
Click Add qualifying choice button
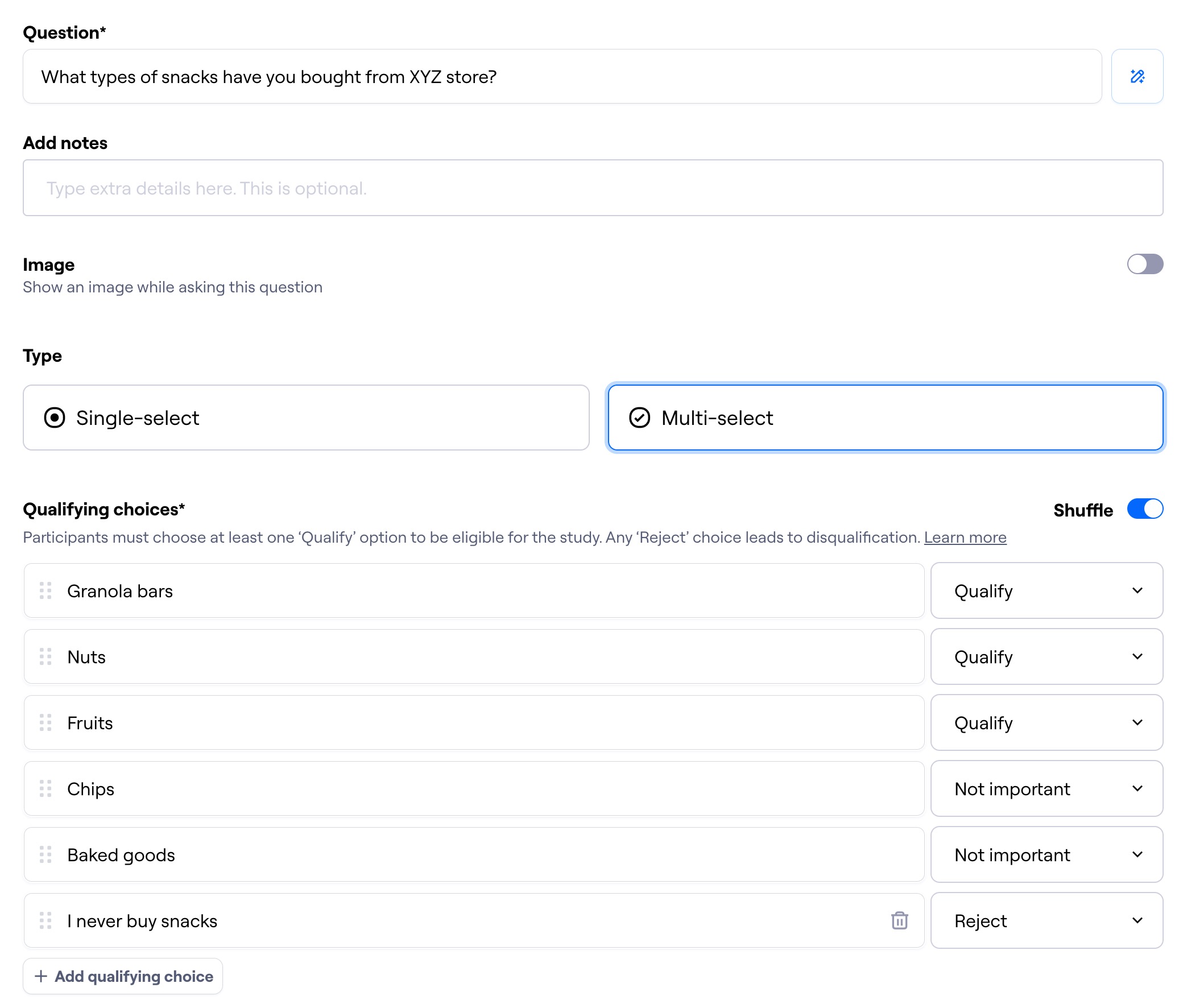point(123,976)
